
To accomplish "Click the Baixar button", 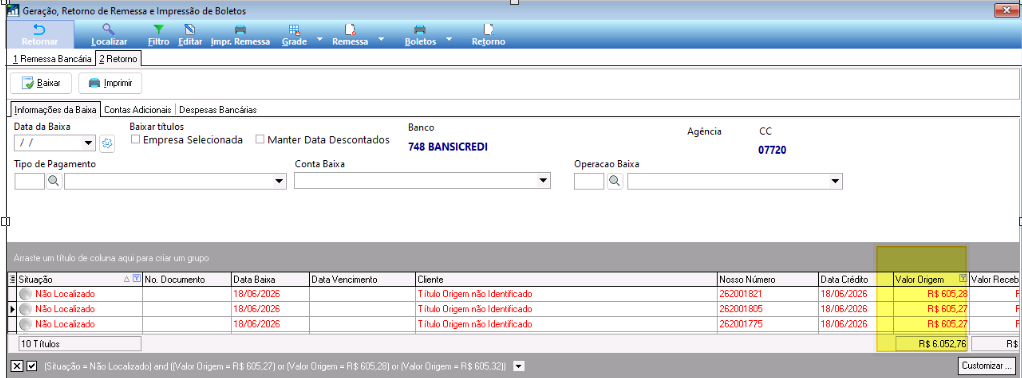I will [x=41, y=83].
